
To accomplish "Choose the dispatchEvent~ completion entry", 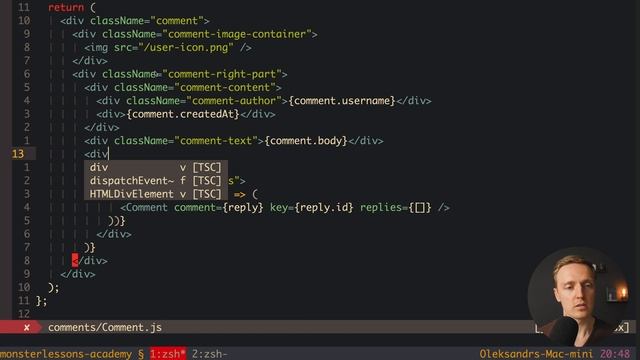I will pos(156,181).
